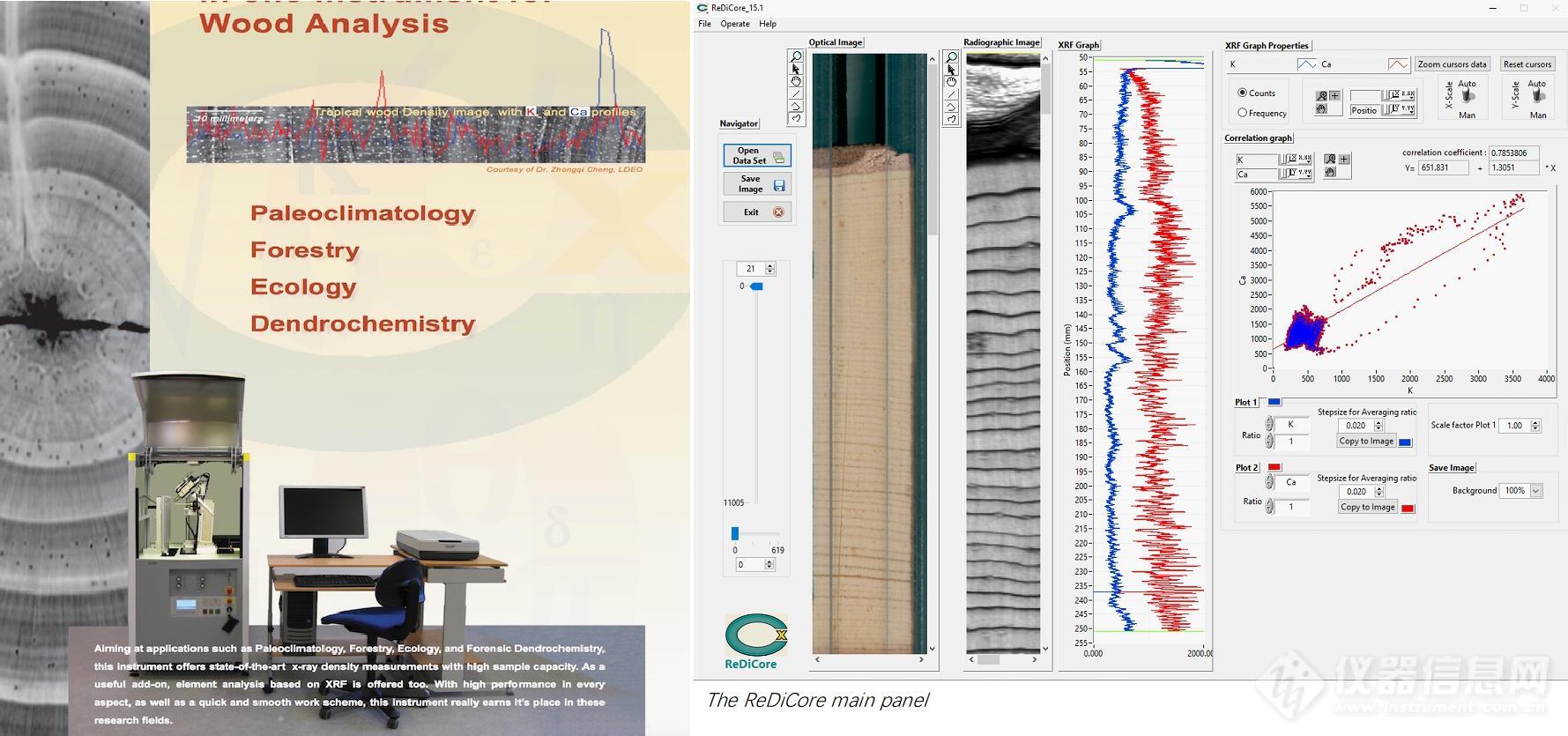The image size is (1568, 736).
Task: Select the zoom tool beside Optical Image
Action: tap(795, 57)
